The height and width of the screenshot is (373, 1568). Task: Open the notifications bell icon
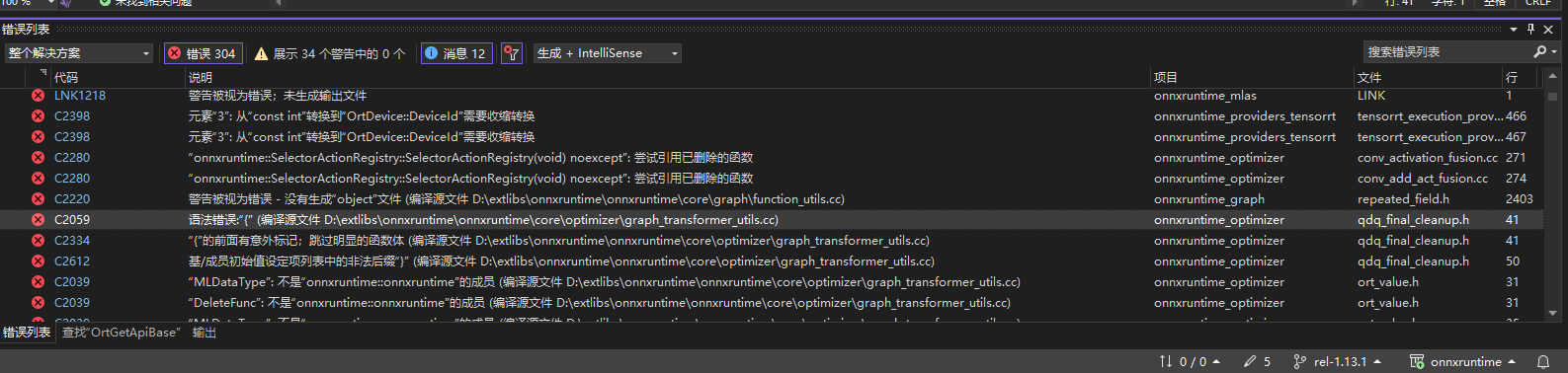pos(1543,362)
